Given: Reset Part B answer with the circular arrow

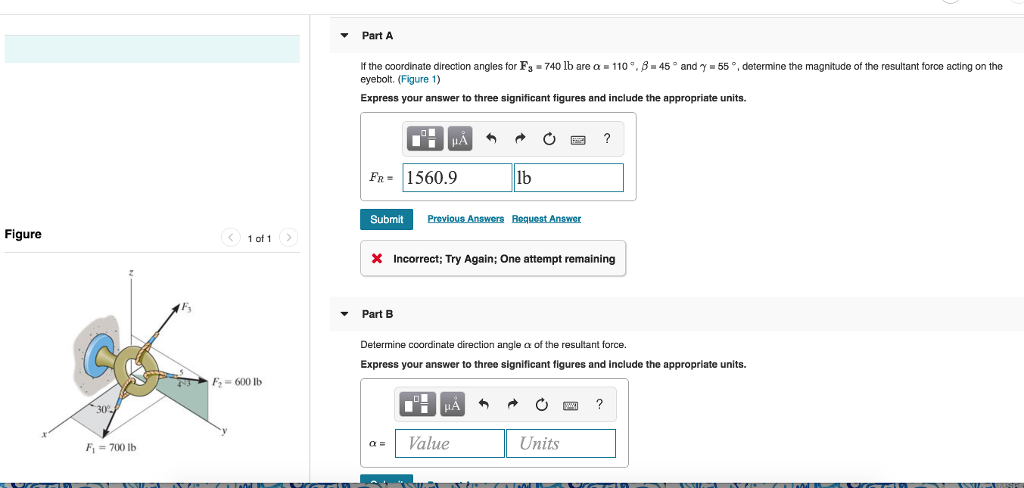Looking at the screenshot, I should coord(541,405).
